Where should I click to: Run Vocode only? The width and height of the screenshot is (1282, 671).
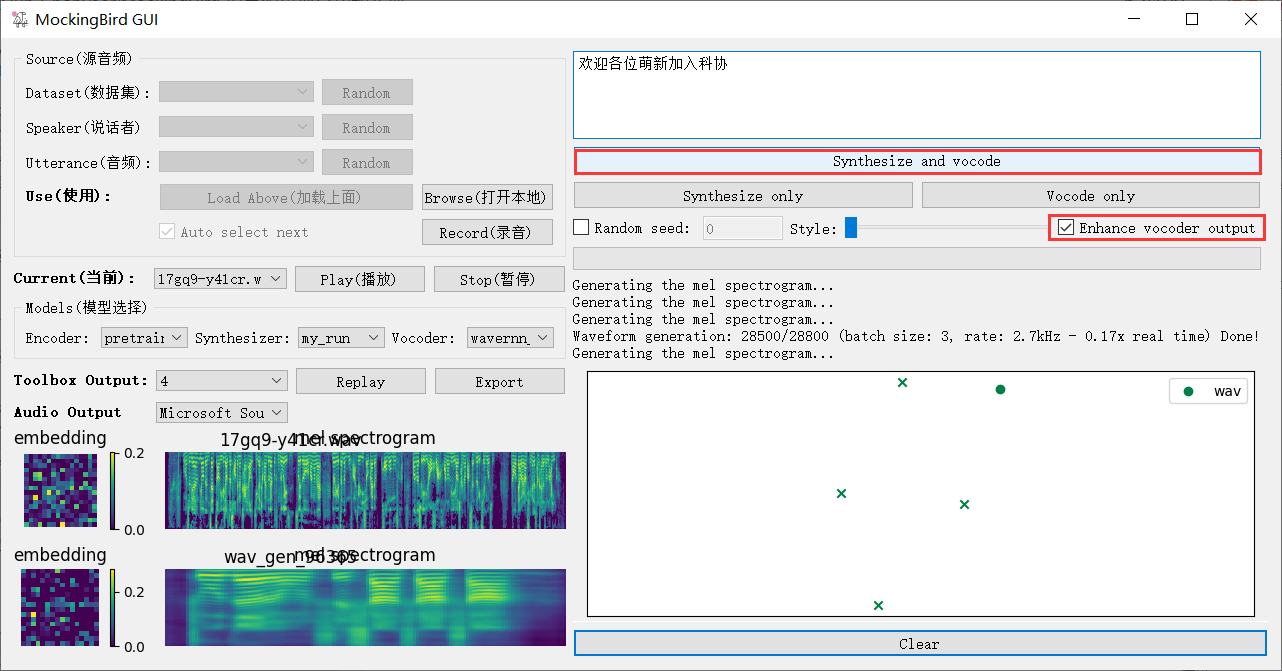click(x=1089, y=195)
